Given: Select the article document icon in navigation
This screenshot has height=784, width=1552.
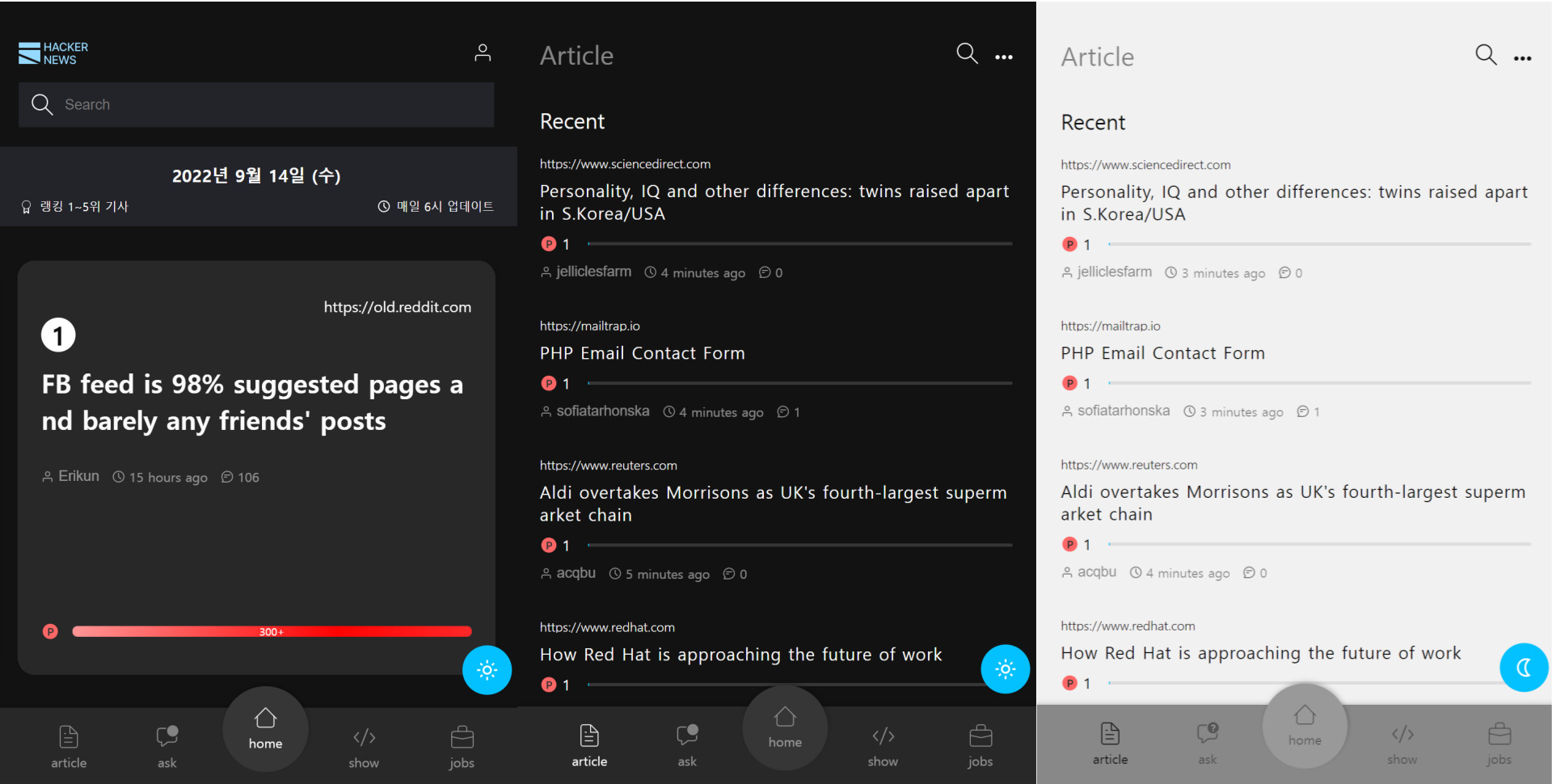Looking at the screenshot, I should 69,736.
